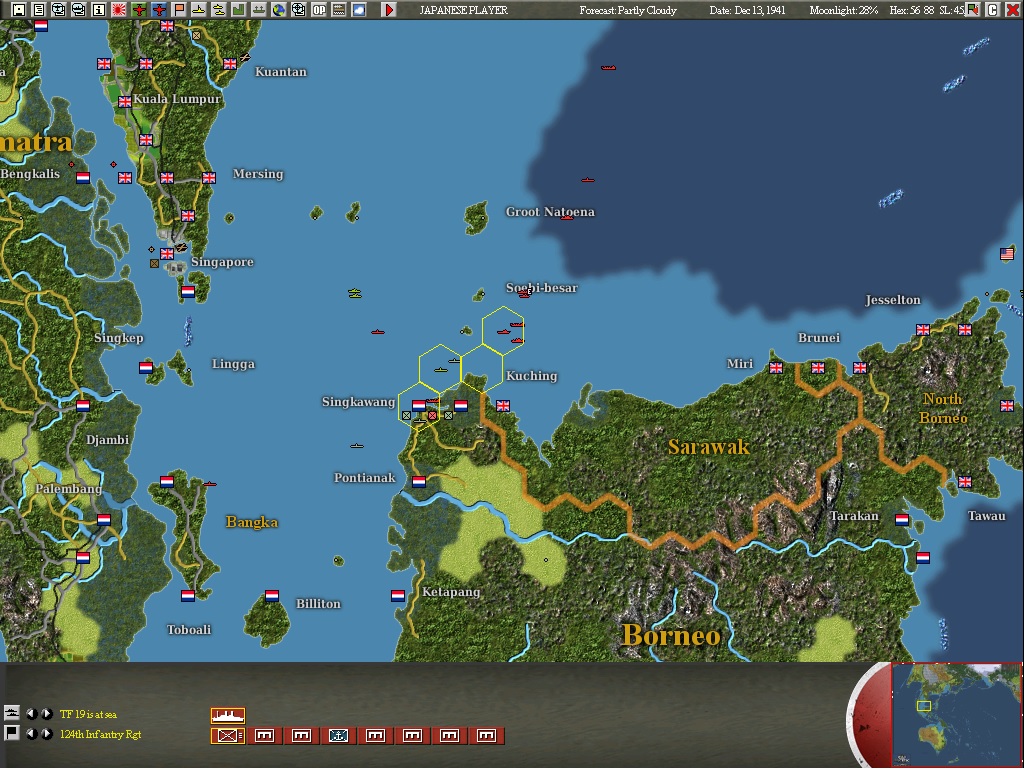Click the Dutch flag at Tarakan
Viewport: 1027px width, 770px height.
click(902, 520)
